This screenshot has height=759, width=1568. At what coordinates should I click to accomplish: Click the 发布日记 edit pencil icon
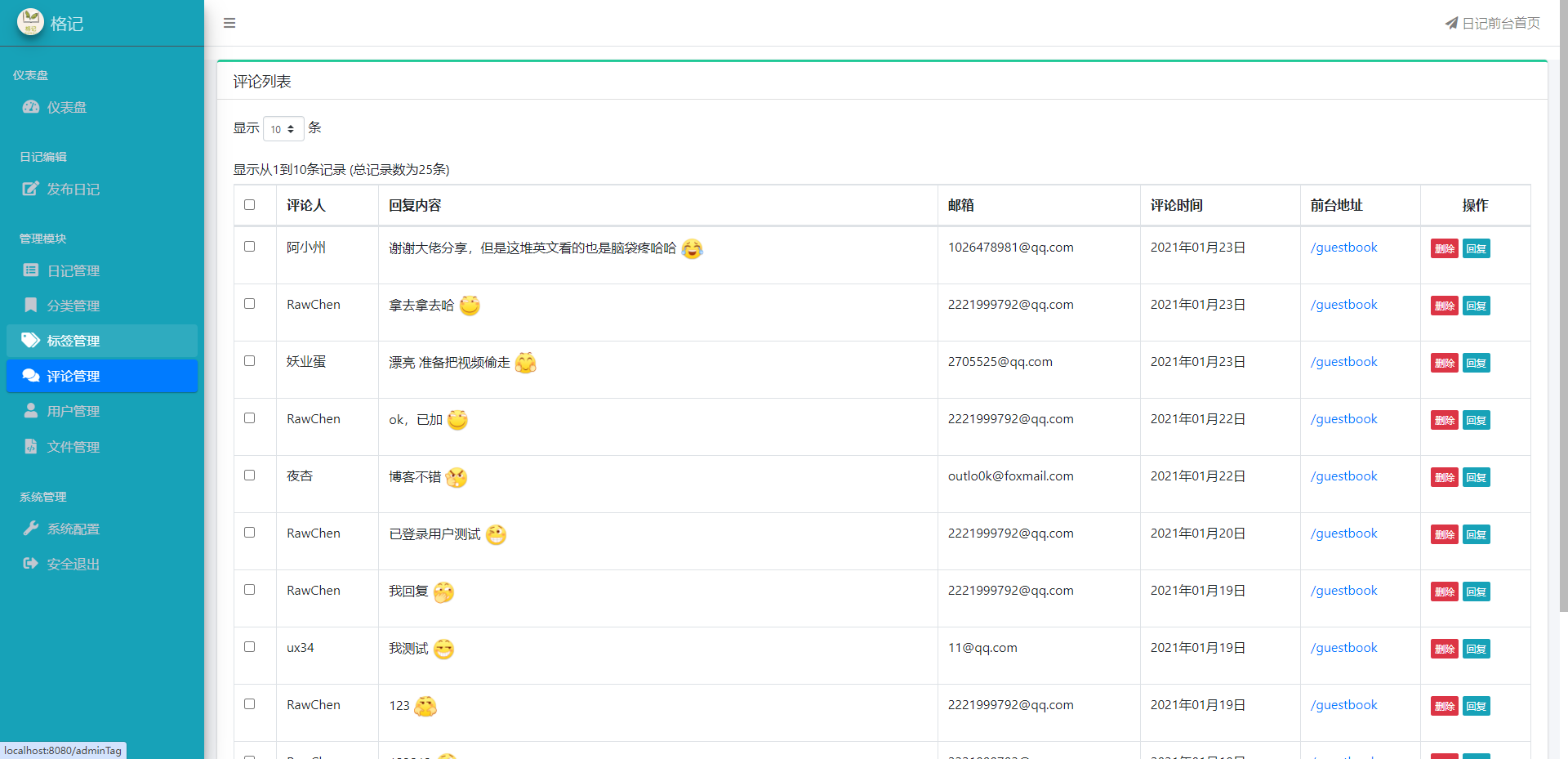tap(31, 189)
